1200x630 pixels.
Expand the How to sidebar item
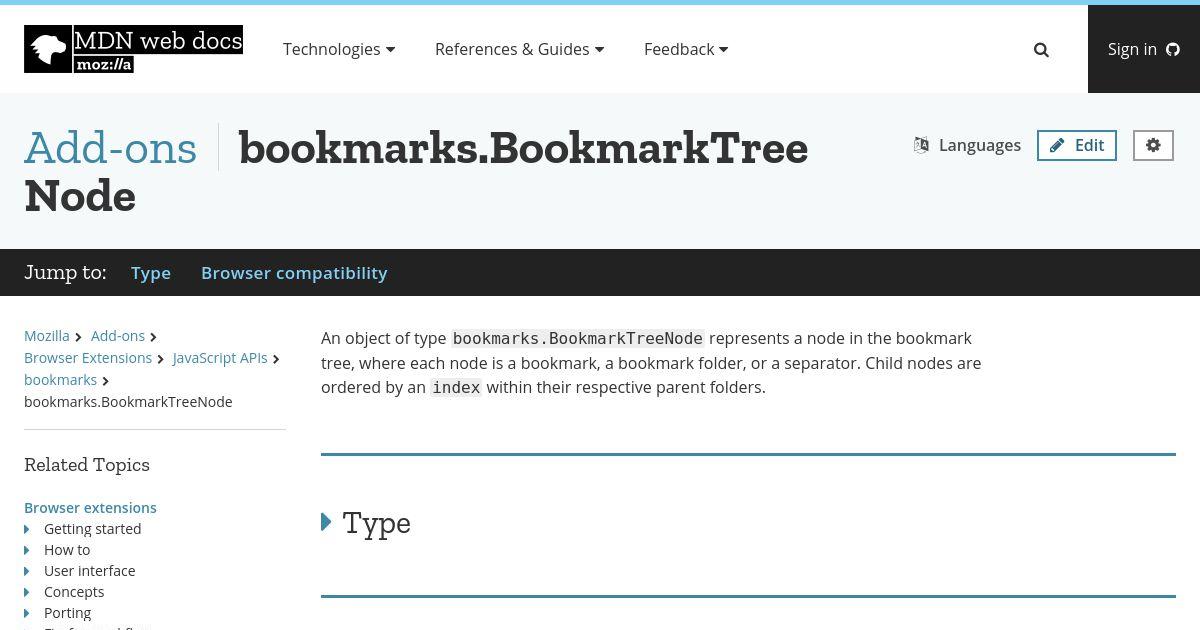coord(27,550)
